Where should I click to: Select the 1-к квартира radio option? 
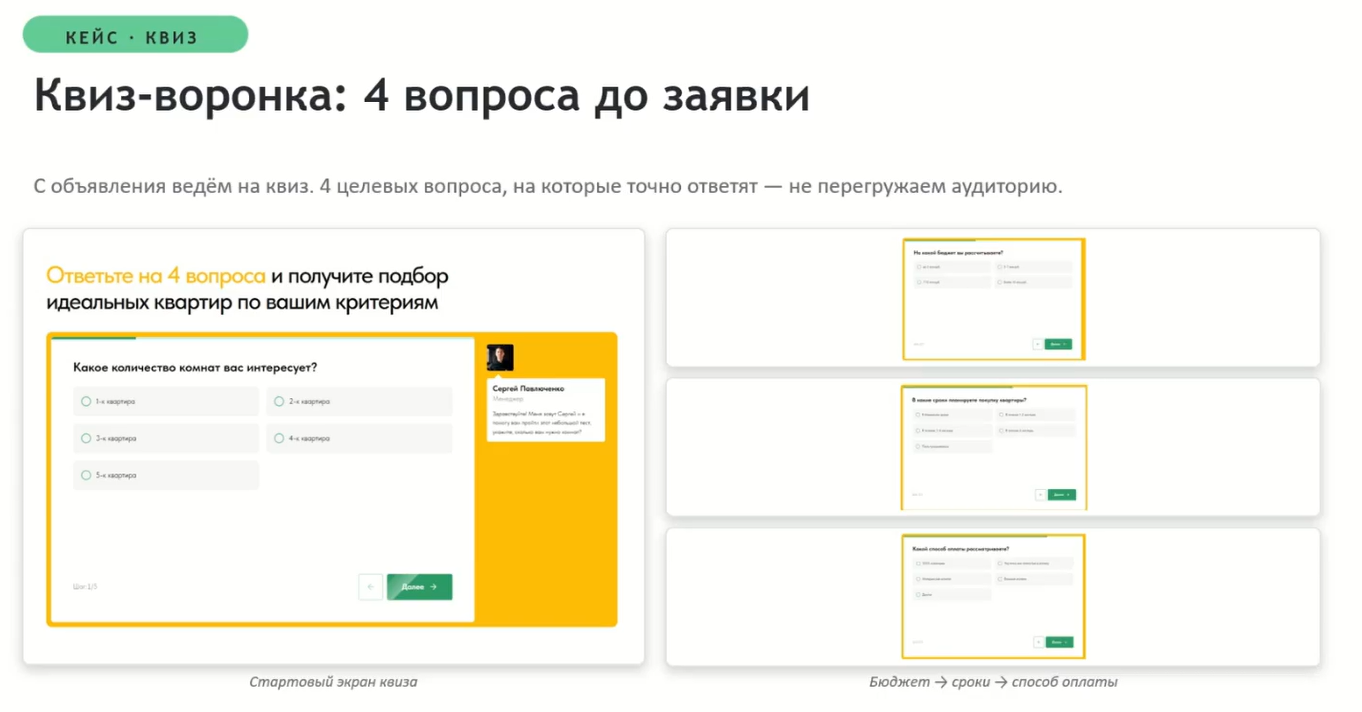coord(166,402)
